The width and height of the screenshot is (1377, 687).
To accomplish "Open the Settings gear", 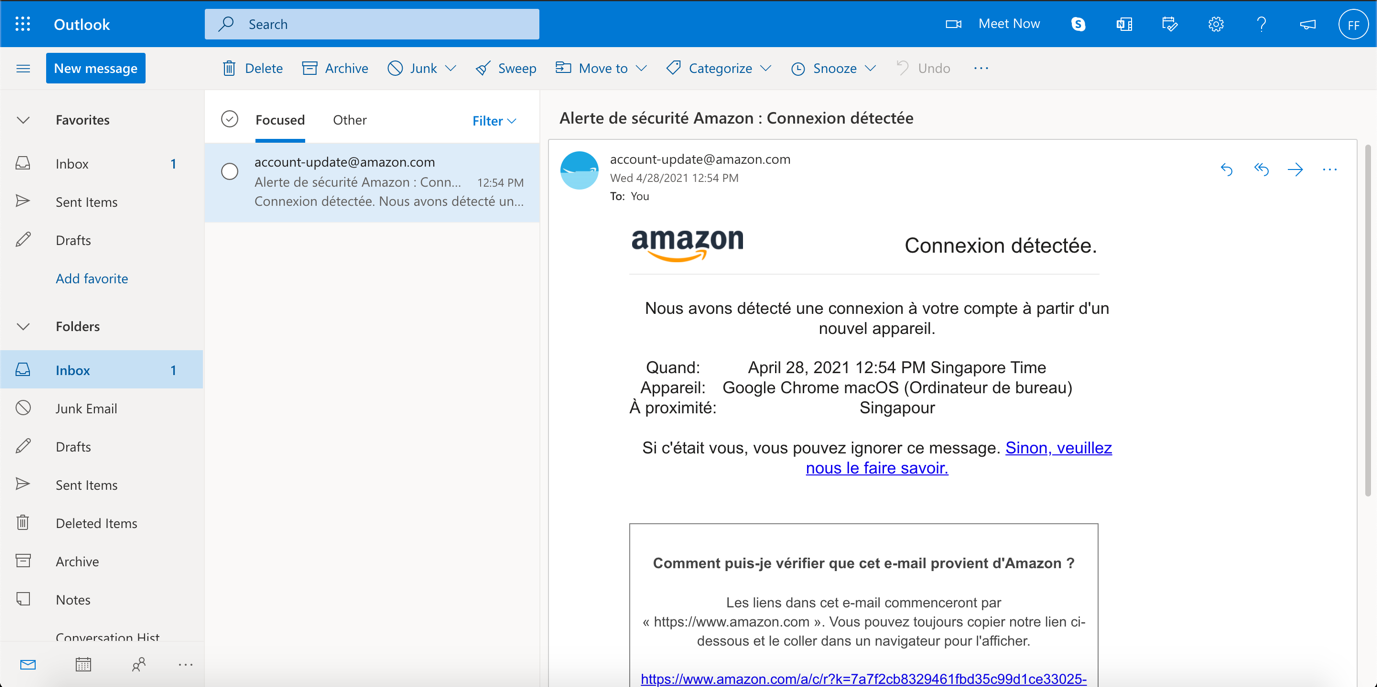I will [1215, 24].
